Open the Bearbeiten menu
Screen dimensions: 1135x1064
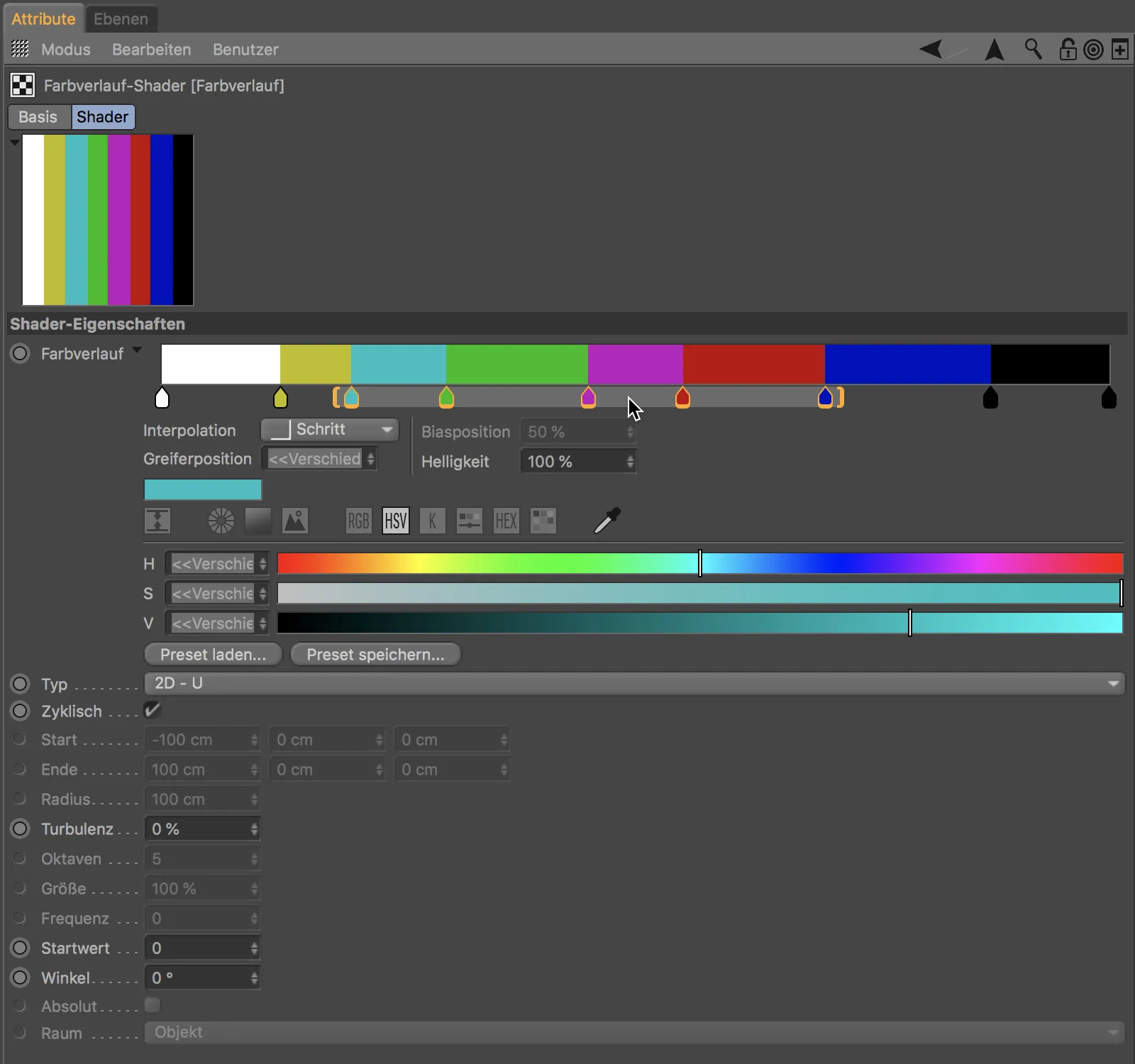pyautogui.click(x=151, y=49)
